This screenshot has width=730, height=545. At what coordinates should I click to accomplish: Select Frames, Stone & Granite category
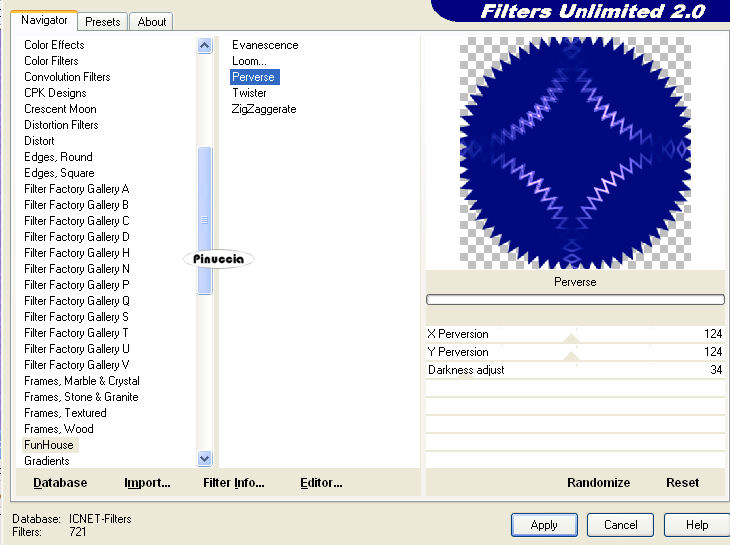[81, 397]
